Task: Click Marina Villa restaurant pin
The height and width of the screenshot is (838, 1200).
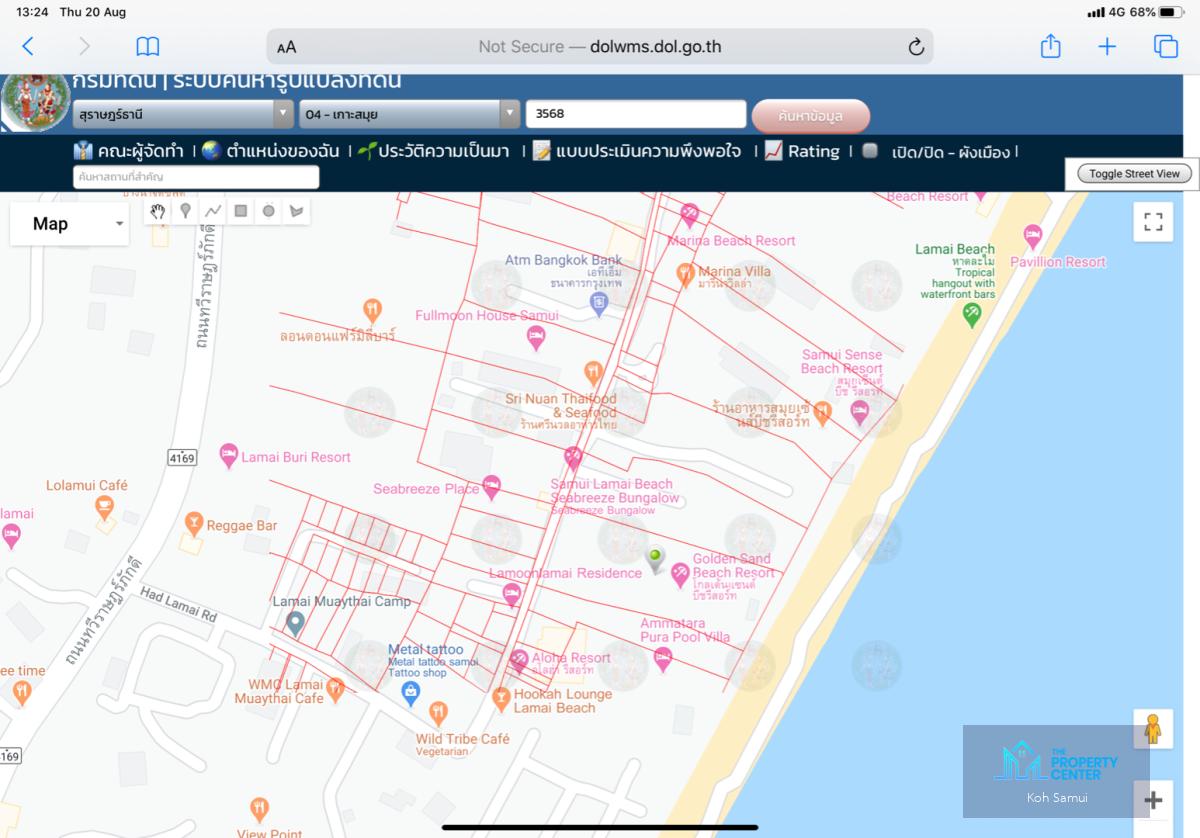Action: coord(685,274)
